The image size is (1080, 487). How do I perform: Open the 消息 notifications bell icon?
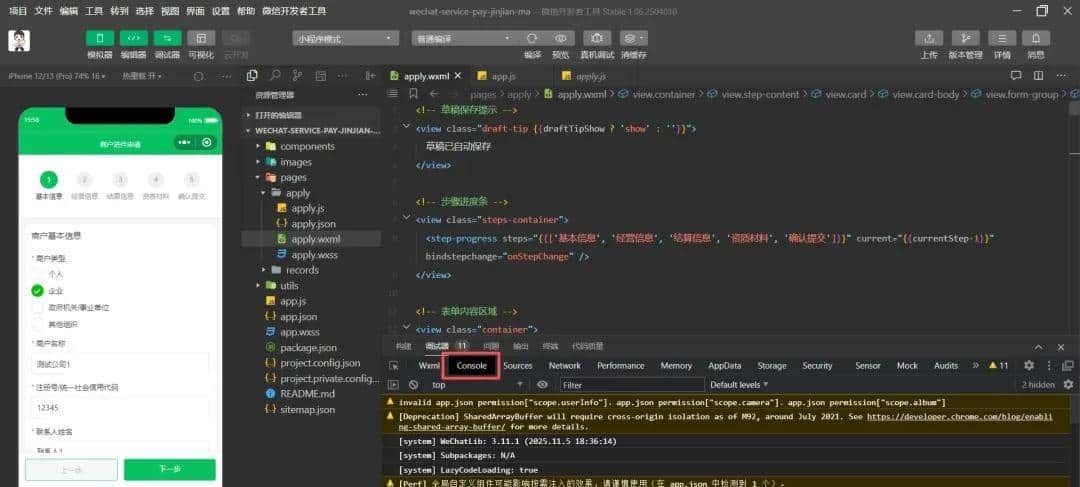pyautogui.click(x=1036, y=39)
